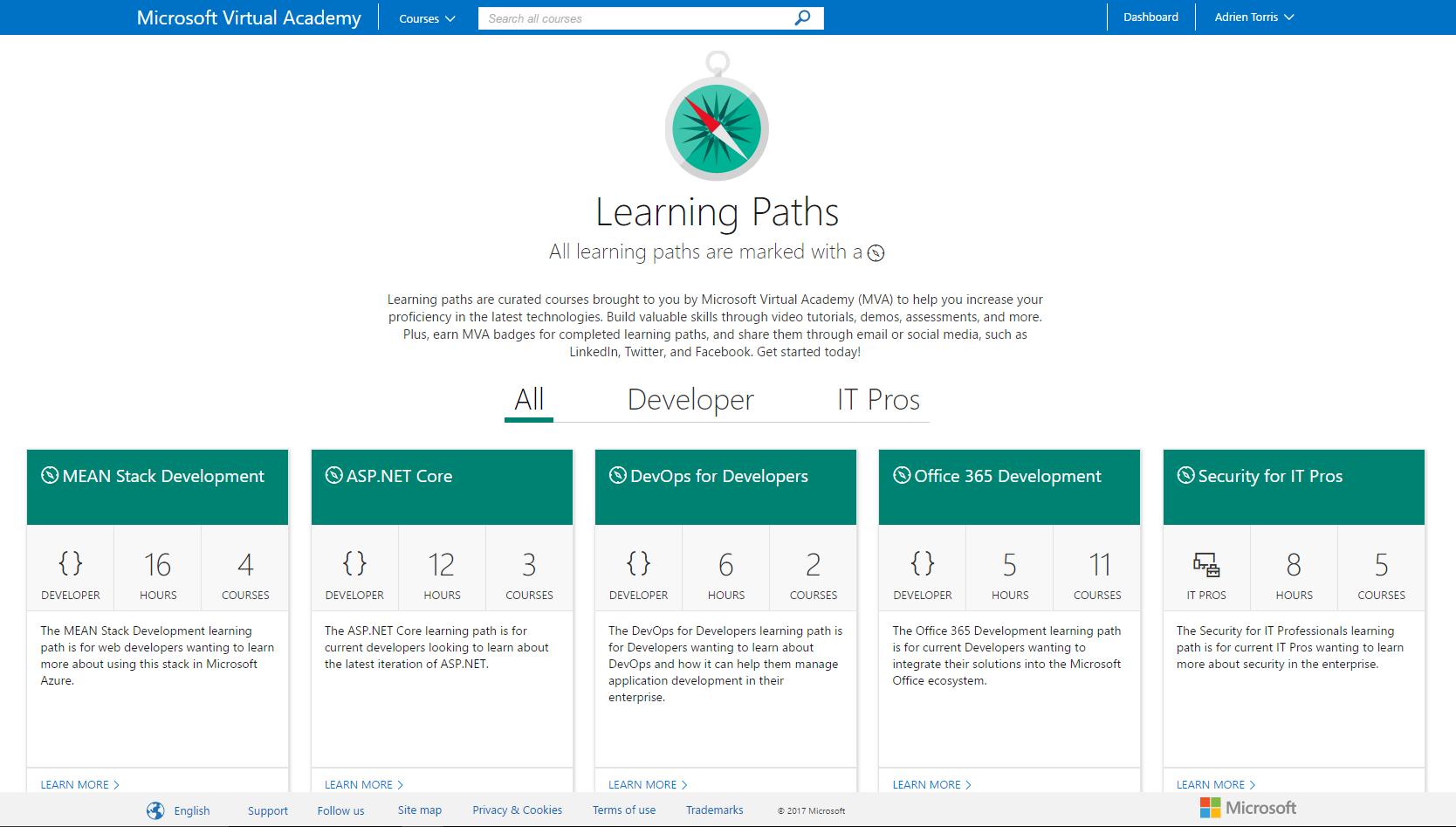This screenshot has height=827, width=1456.
Task: Open Privacy & Cookies link
Action: click(x=517, y=810)
